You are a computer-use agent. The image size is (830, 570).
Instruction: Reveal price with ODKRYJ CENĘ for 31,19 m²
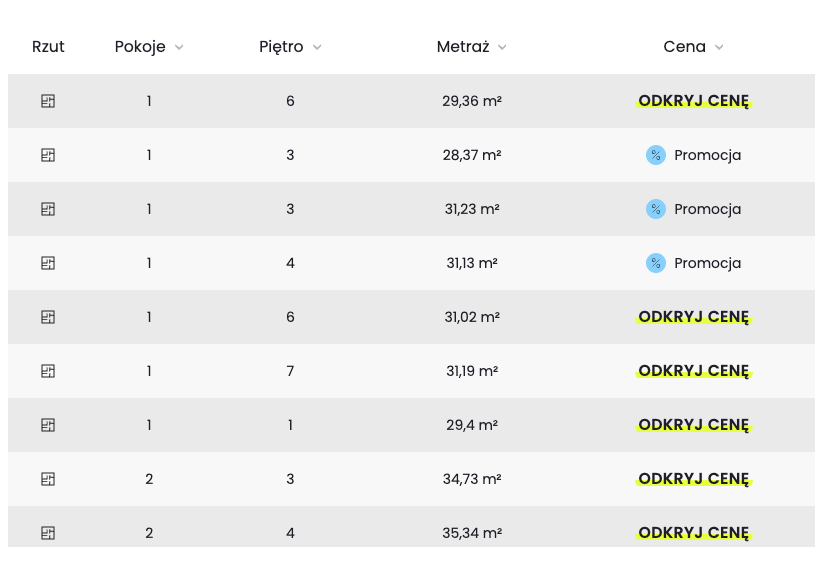pyautogui.click(x=693, y=371)
